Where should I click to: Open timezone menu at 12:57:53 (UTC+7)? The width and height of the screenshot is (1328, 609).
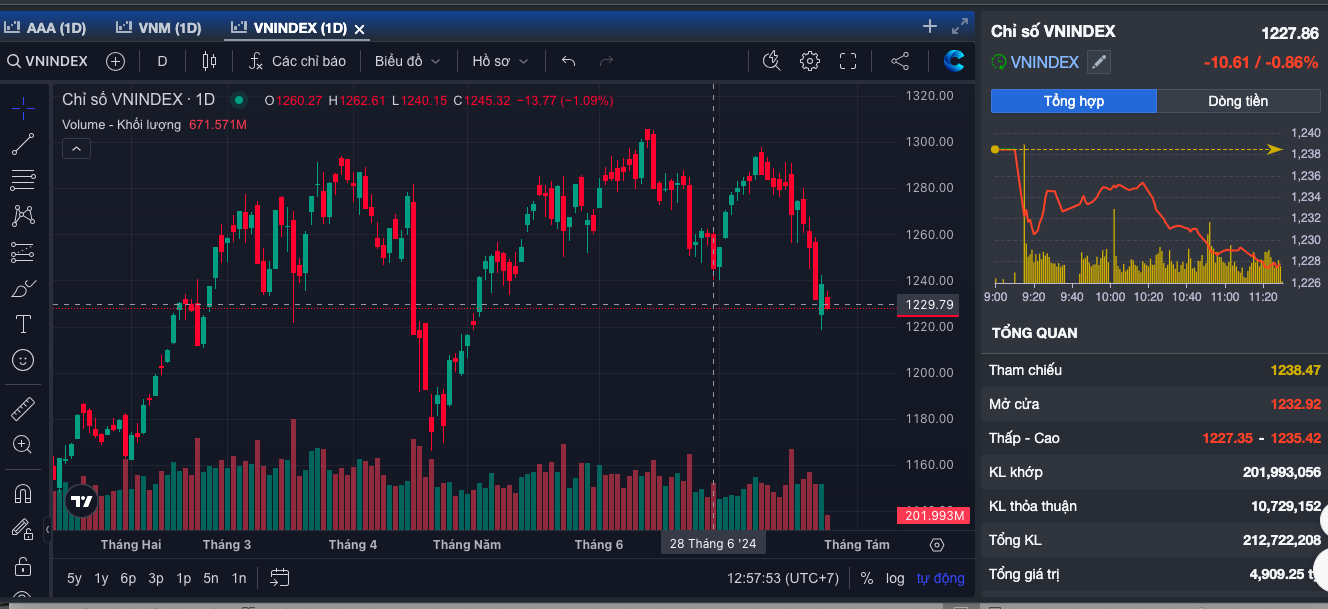click(x=783, y=578)
